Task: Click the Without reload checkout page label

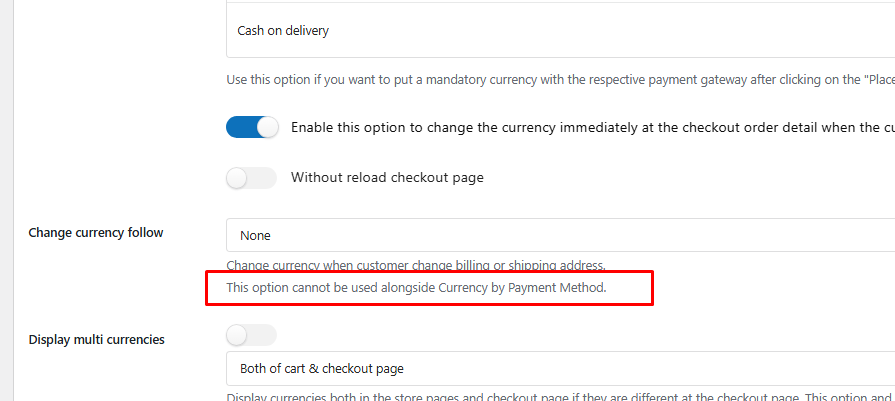Action: tap(387, 178)
